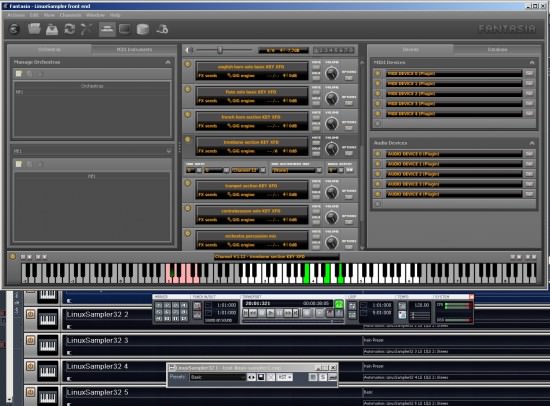Click volume knob of flute solo channel
Image resolution: width=550 pixels, height=406 pixels.
(x=331, y=99)
